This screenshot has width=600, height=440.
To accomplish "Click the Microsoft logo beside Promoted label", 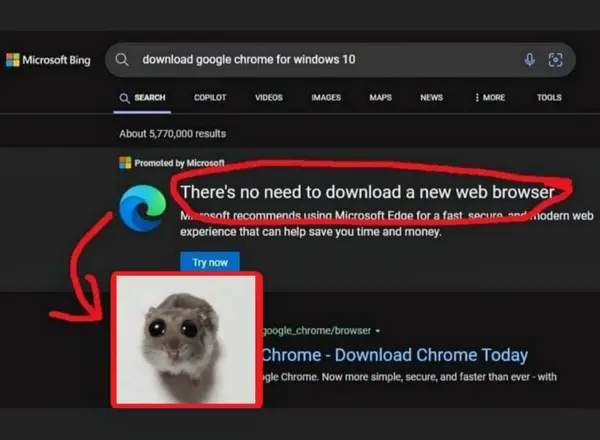I will click(125, 162).
